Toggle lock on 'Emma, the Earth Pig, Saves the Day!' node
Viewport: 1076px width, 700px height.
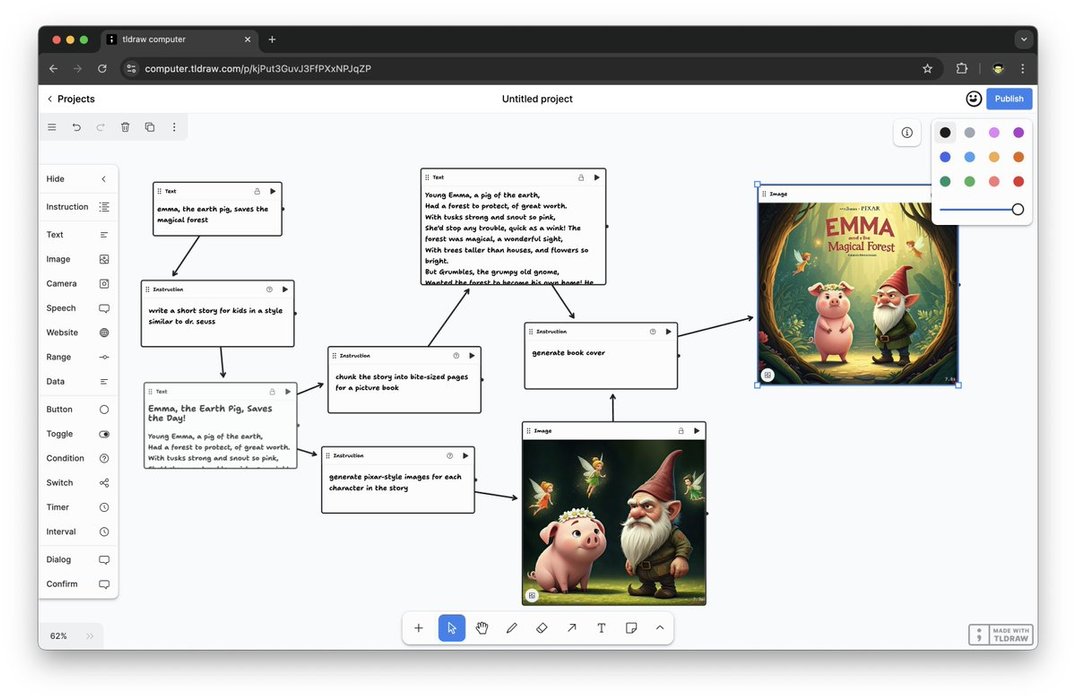272,392
